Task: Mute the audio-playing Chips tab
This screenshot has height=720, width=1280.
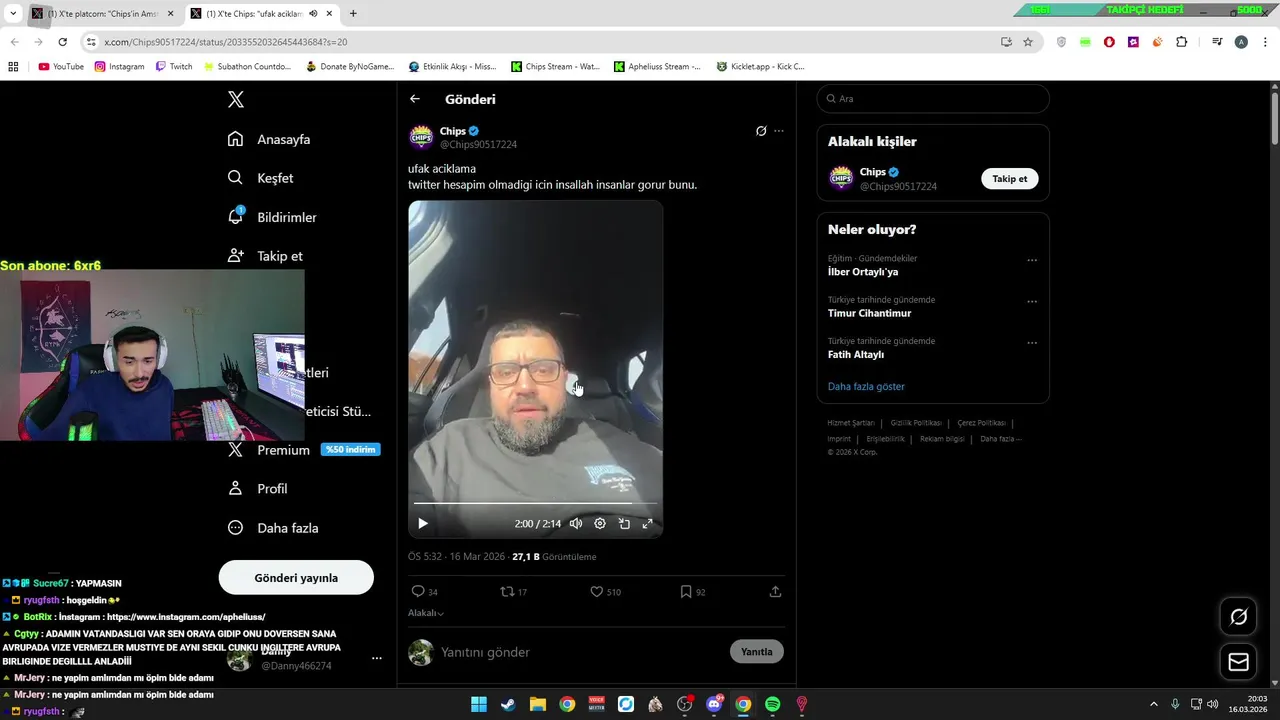Action: pyautogui.click(x=313, y=14)
